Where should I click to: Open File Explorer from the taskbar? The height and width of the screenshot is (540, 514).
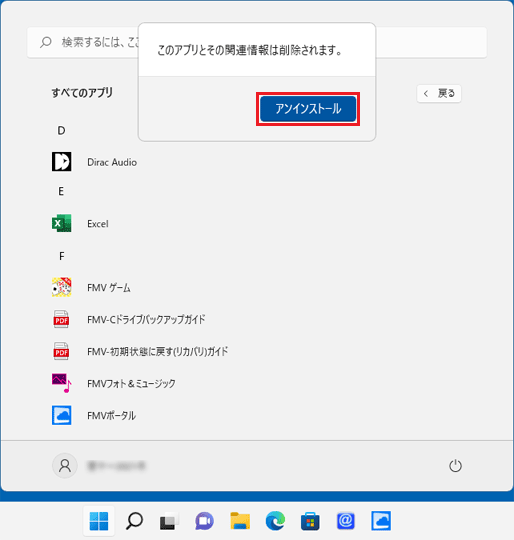coord(240,521)
